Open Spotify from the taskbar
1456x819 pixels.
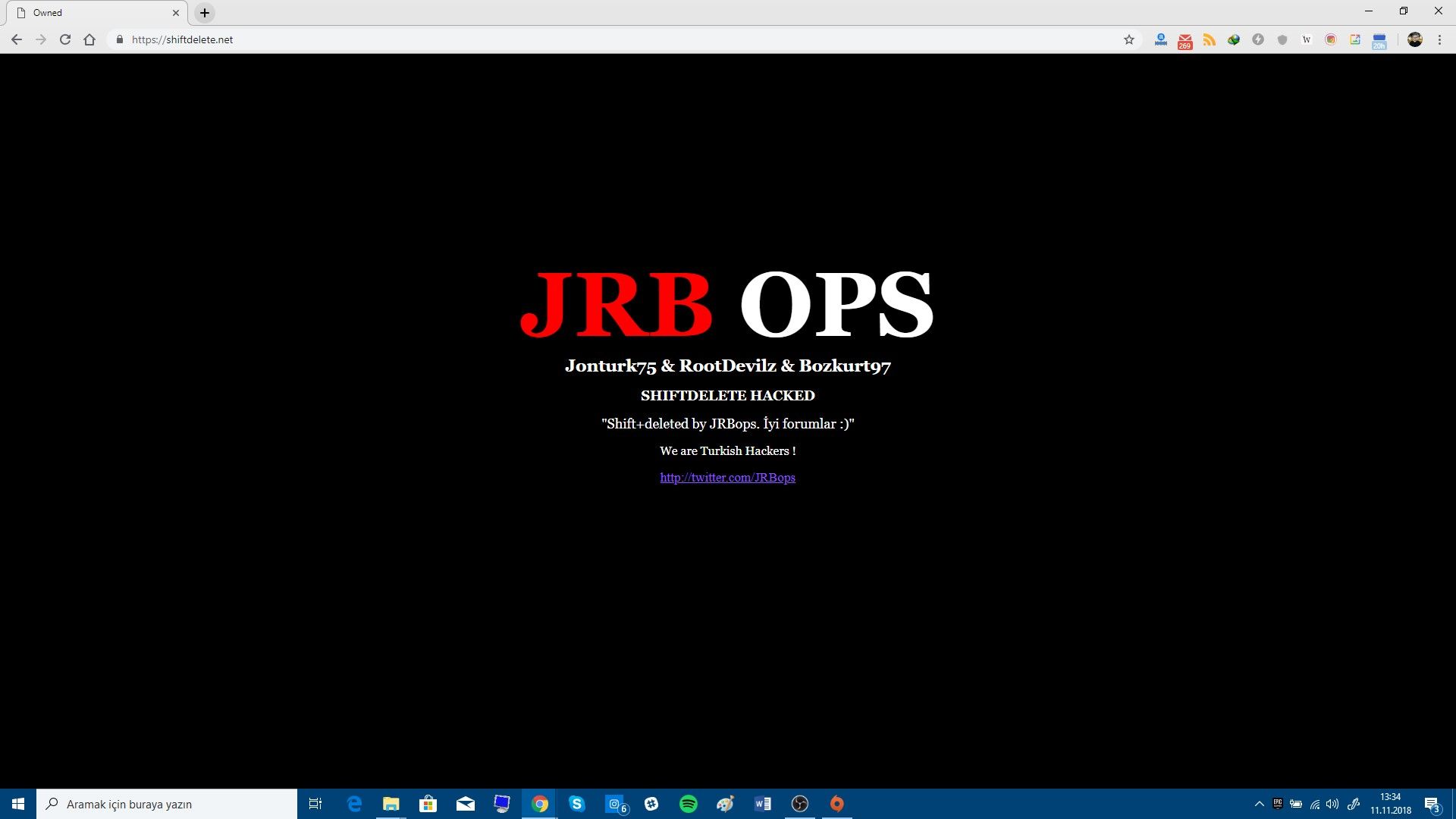click(x=688, y=804)
